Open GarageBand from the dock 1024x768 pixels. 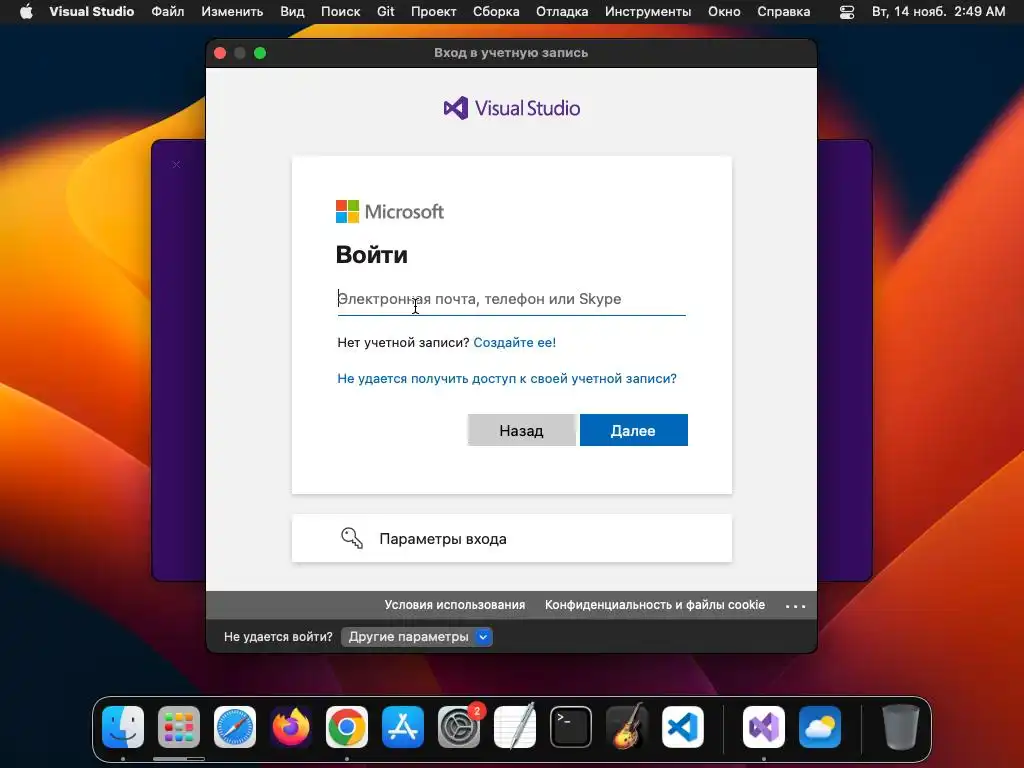(x=627, y=727)
